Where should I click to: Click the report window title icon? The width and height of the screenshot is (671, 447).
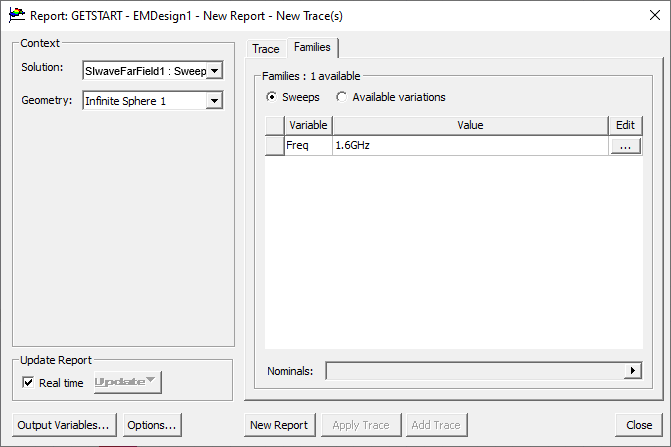[x=17, y=15]
